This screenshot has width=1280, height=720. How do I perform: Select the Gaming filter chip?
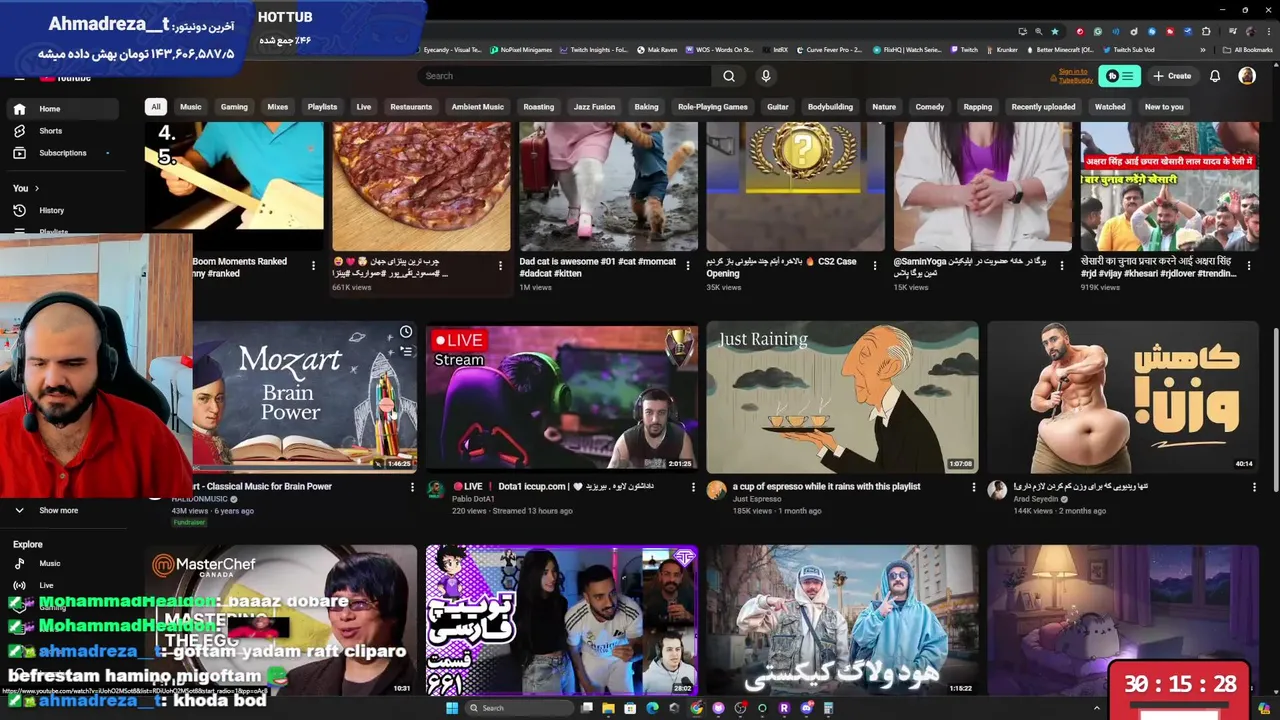click(x=234, y=107)
